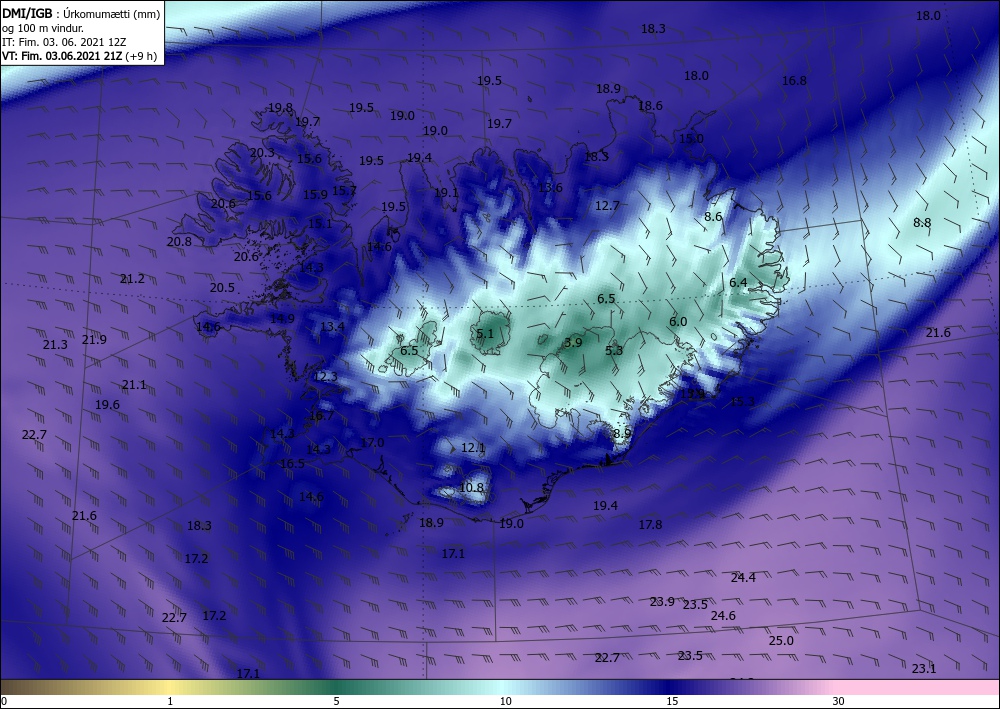Click the map value 21.2

tap(132, 279)
